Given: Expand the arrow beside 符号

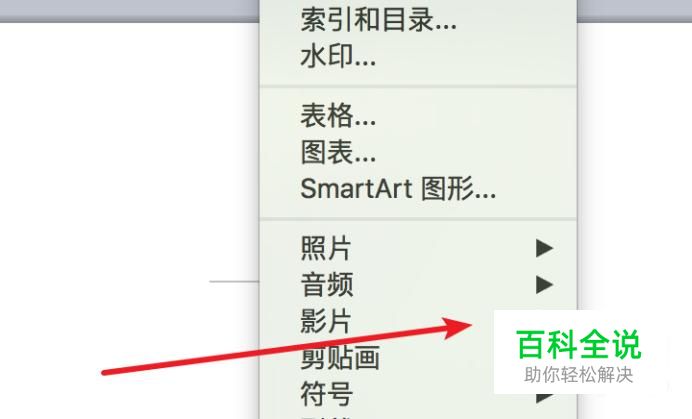Looking at the screenshot, I should tap(545, 398).
